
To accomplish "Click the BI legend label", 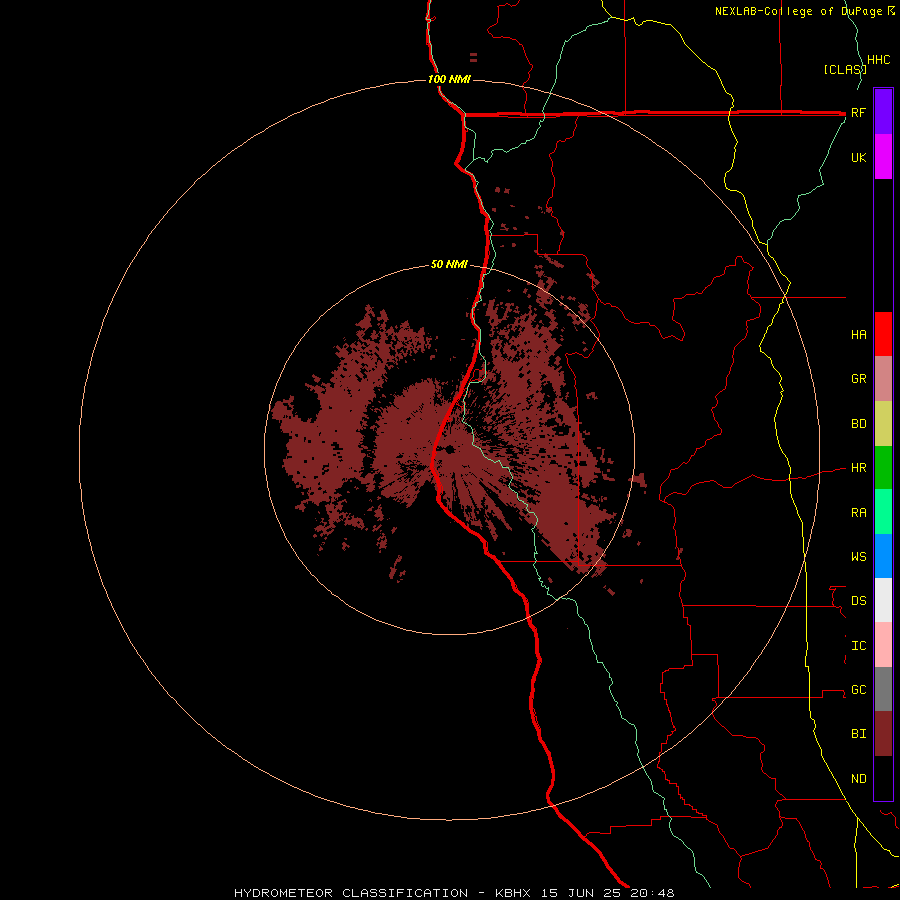I will point(858,734).
